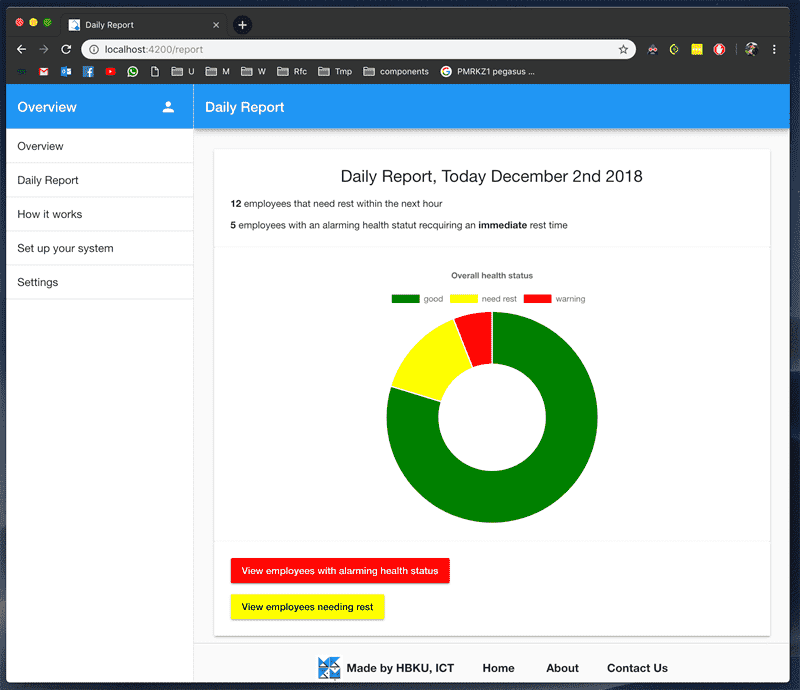Open the U bookmarks folder
Image resolution: width=800 pixels, height=690 pixels.
coord(183,71)
